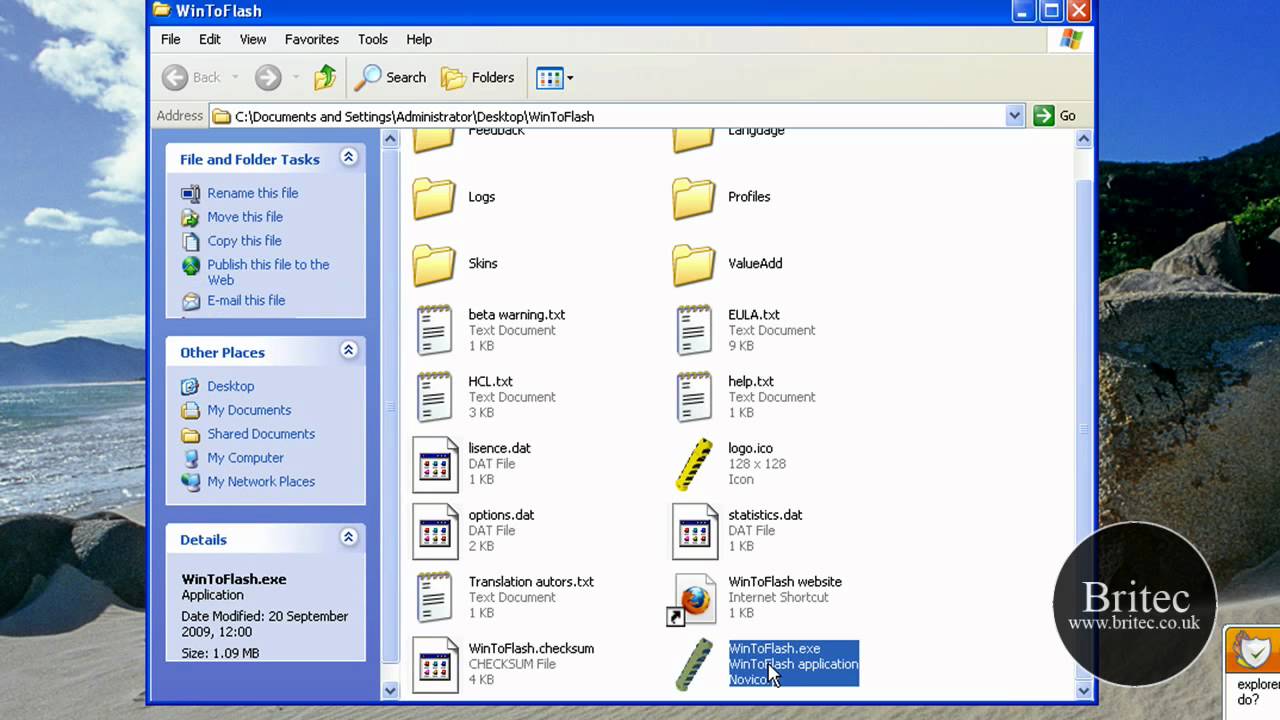Click the Up folder toolbar icon
The width and height of the screenshot is (1280, 720).
(x=325, y=77)
